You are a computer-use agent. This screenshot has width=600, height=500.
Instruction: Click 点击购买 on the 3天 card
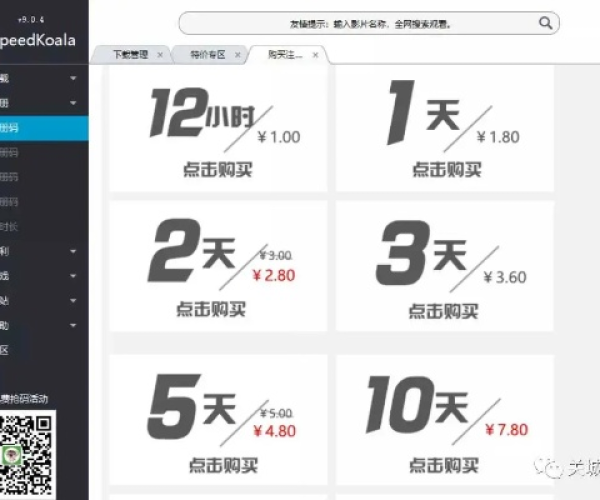coord(443,311)
